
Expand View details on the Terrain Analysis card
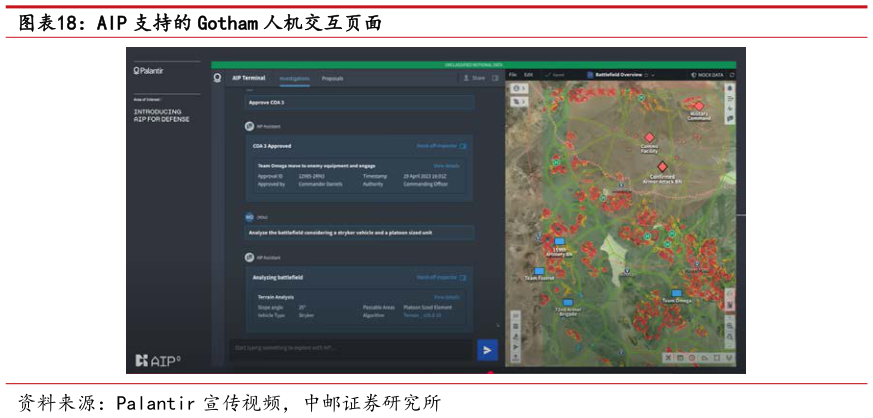pos(446,297)
